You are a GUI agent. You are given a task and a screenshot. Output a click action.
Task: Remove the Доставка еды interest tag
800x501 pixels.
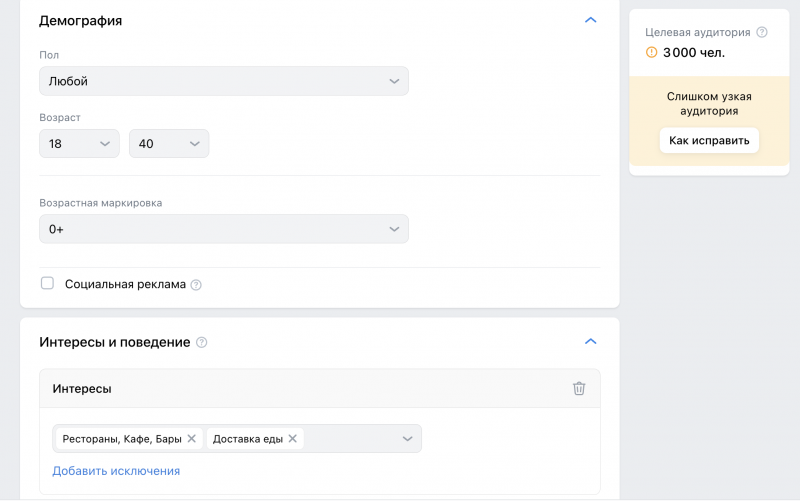point(292,439)
